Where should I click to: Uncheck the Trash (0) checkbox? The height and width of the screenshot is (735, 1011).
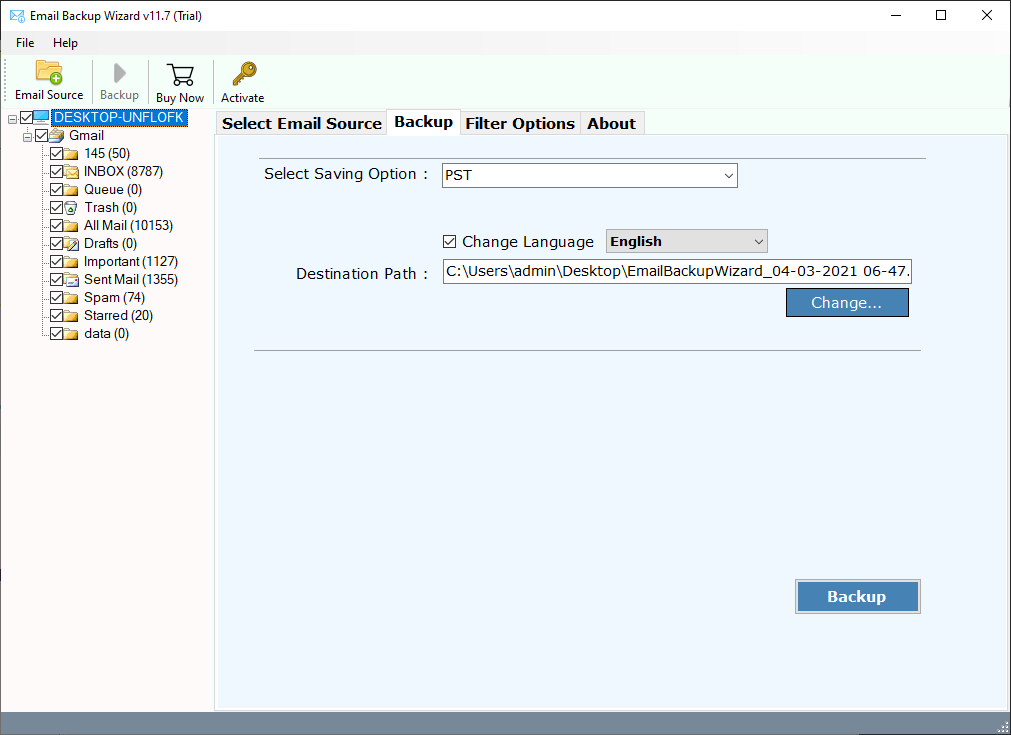(57, 208)
